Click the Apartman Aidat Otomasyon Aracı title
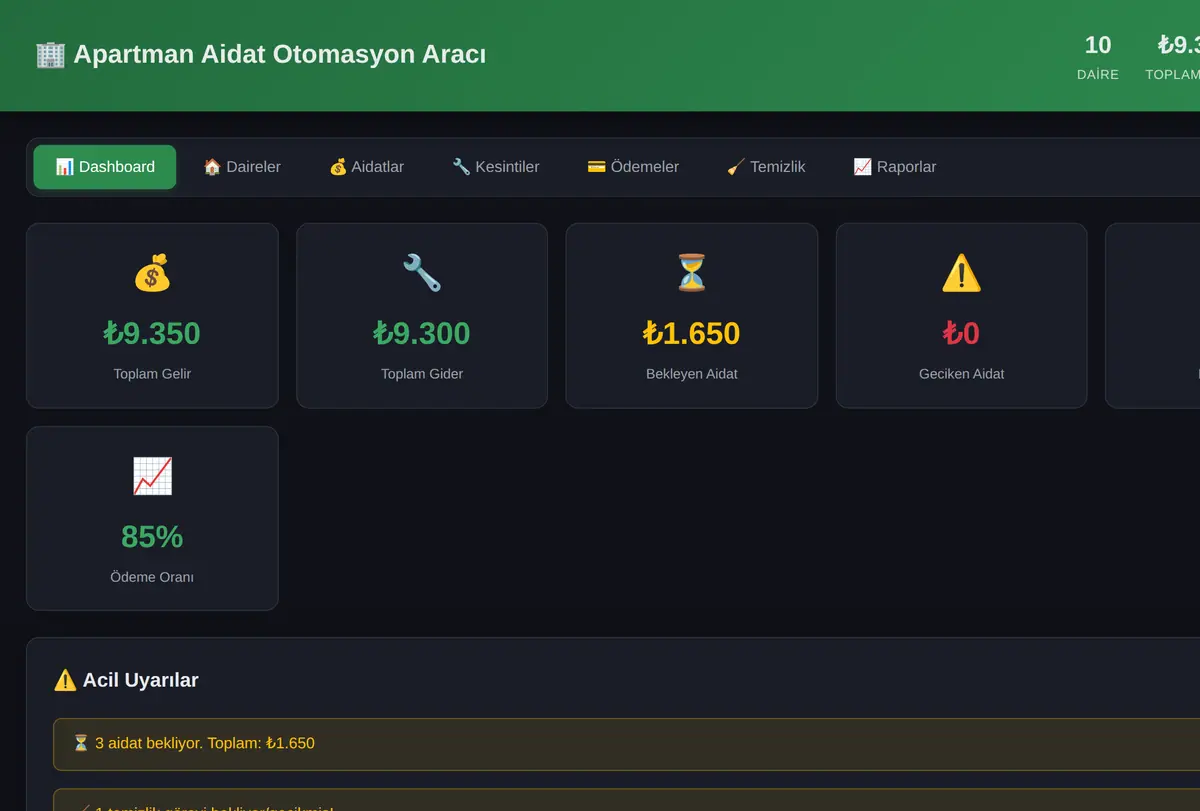 point(280,54)
